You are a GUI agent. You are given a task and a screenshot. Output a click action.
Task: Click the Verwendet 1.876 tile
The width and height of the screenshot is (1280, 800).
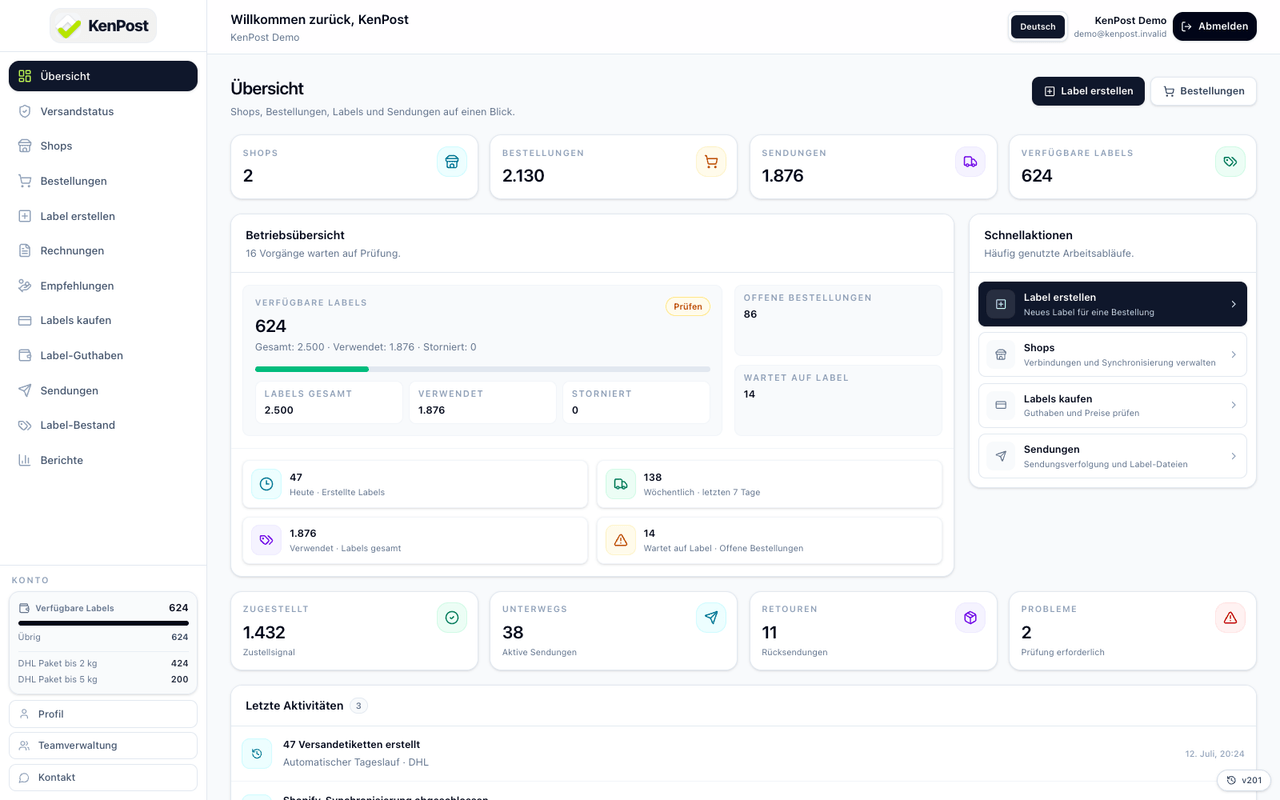coord(483,402)
